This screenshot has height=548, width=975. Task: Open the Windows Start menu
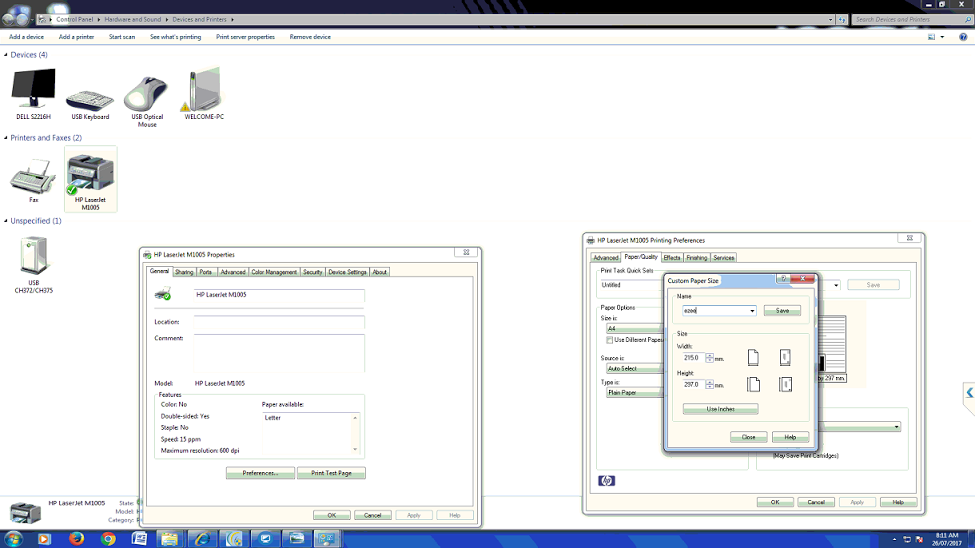[14, 539]
